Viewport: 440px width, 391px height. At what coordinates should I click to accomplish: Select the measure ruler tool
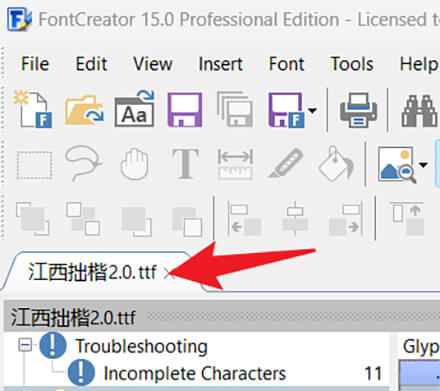pos(235,164)
